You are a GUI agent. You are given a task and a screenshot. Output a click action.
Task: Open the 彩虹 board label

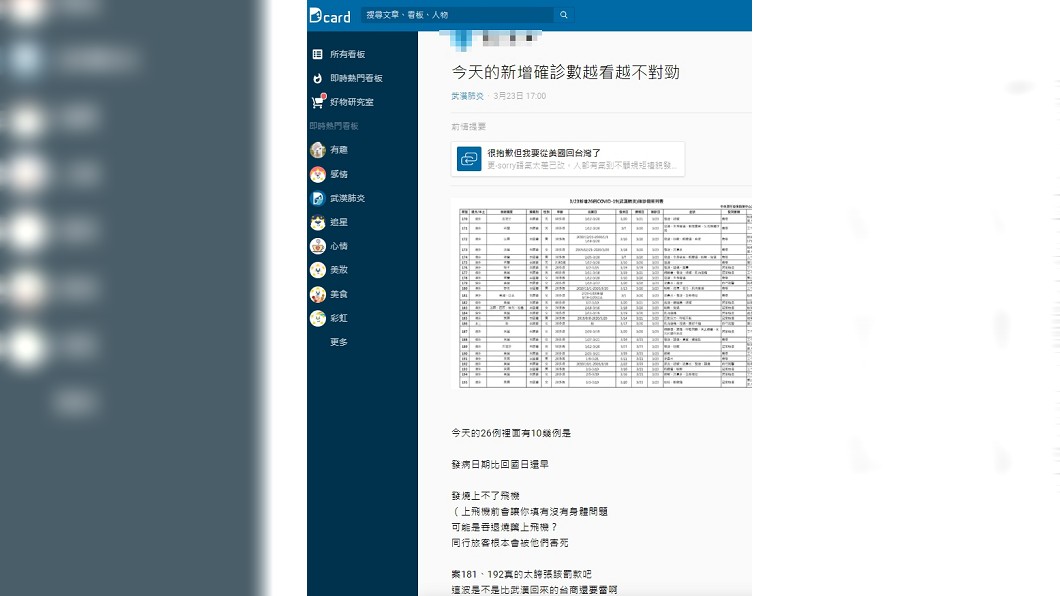pyautogui.click(x=339, y=318)
